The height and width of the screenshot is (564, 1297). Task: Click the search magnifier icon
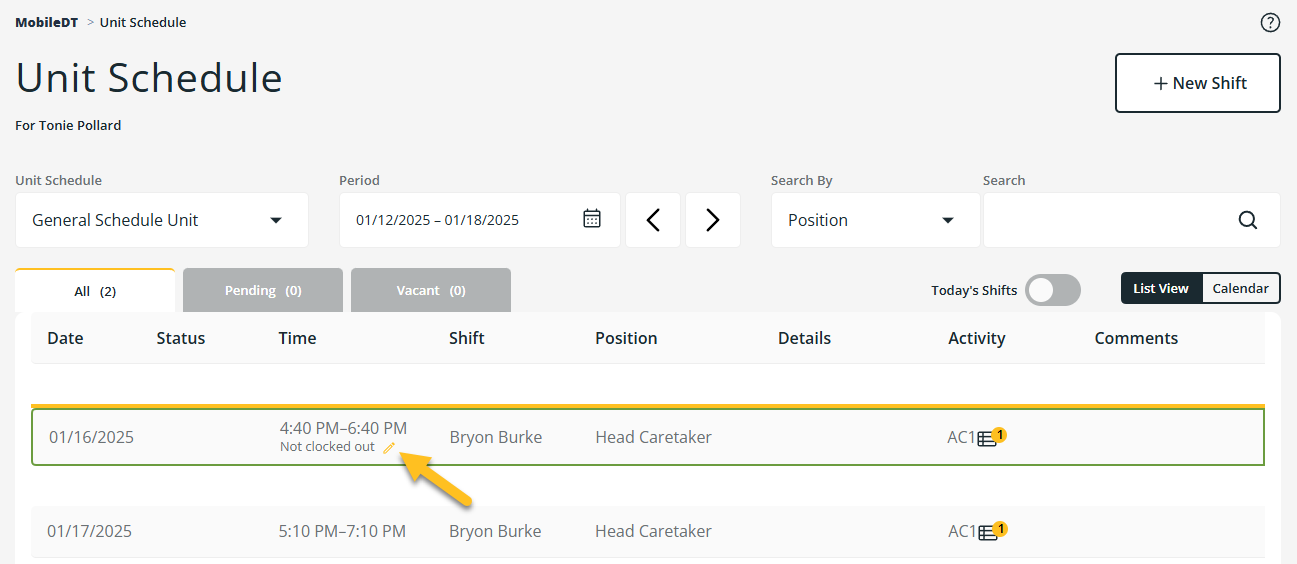tap(1247, 220)
